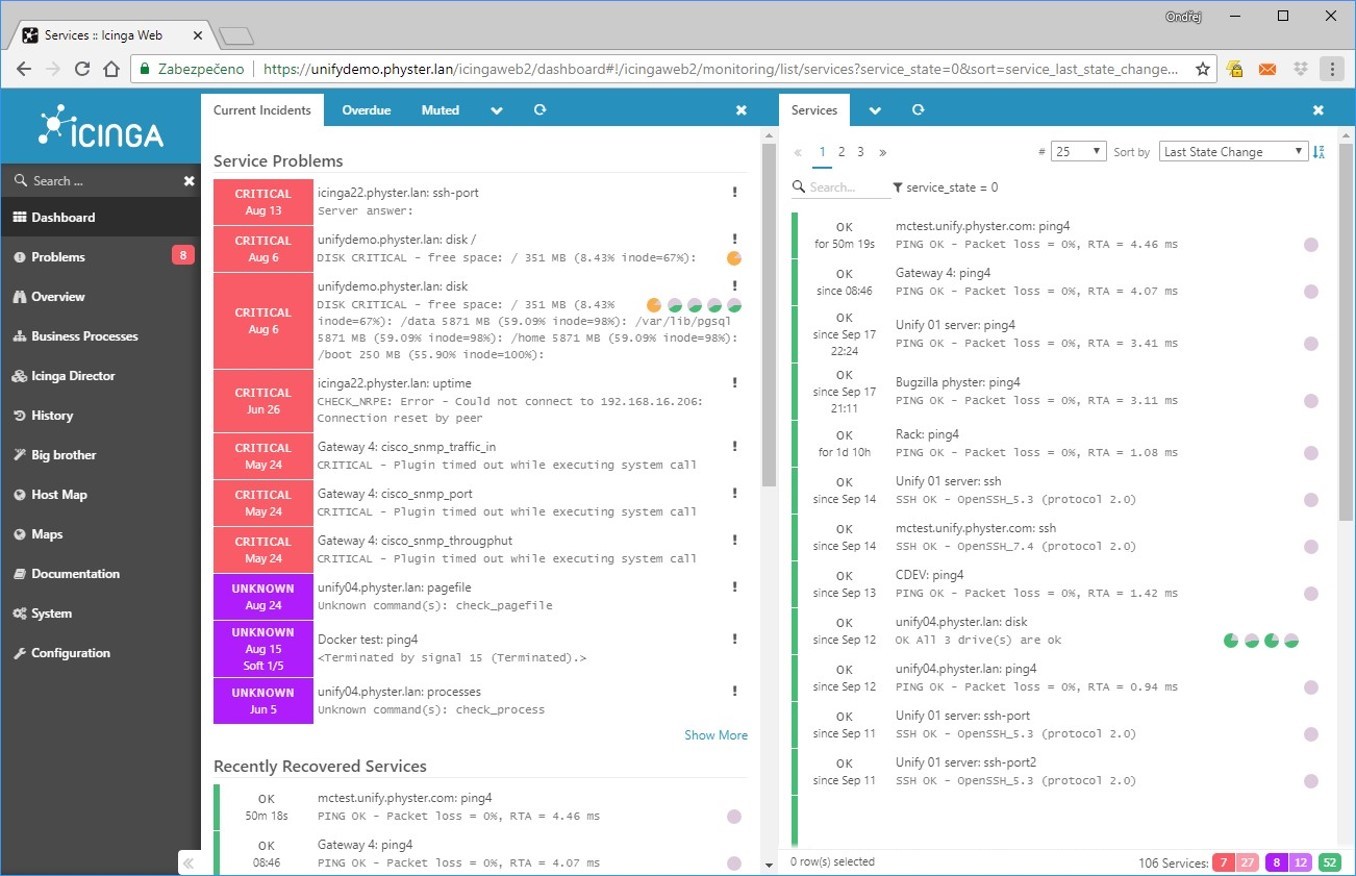Click Show More under Service Problems
The image size is (1356, 876).
coord(716,735)
